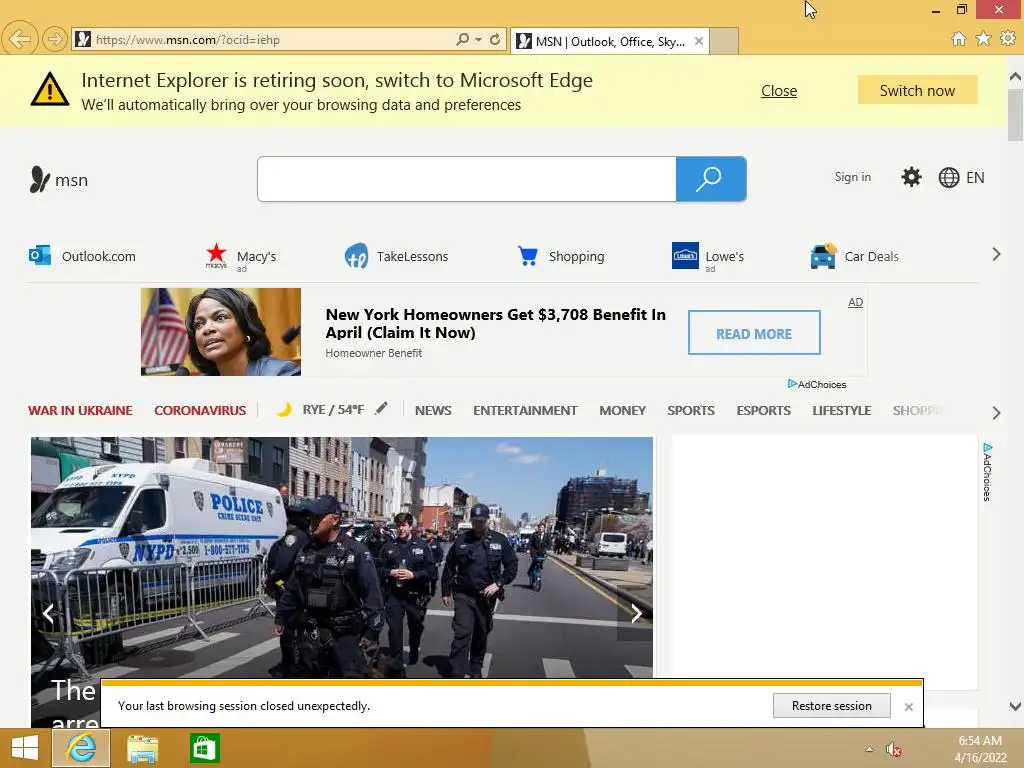Open the Outlook.com shortcut icon
The width and height of the screenshot is (1024, 768).
pyautogui.click(x=40, y=255)
